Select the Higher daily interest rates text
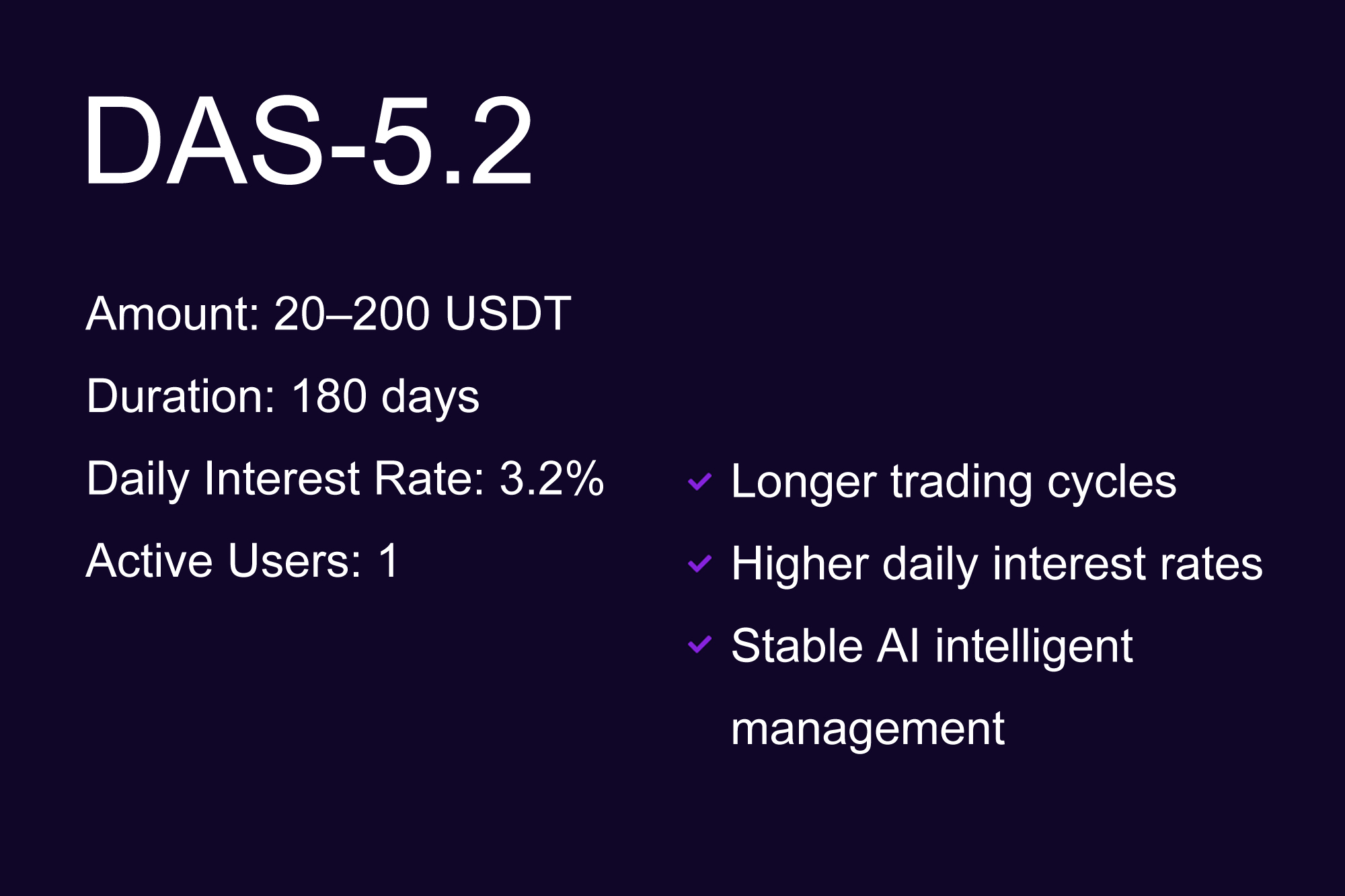Screen dimensions: 1345x896 997,563
